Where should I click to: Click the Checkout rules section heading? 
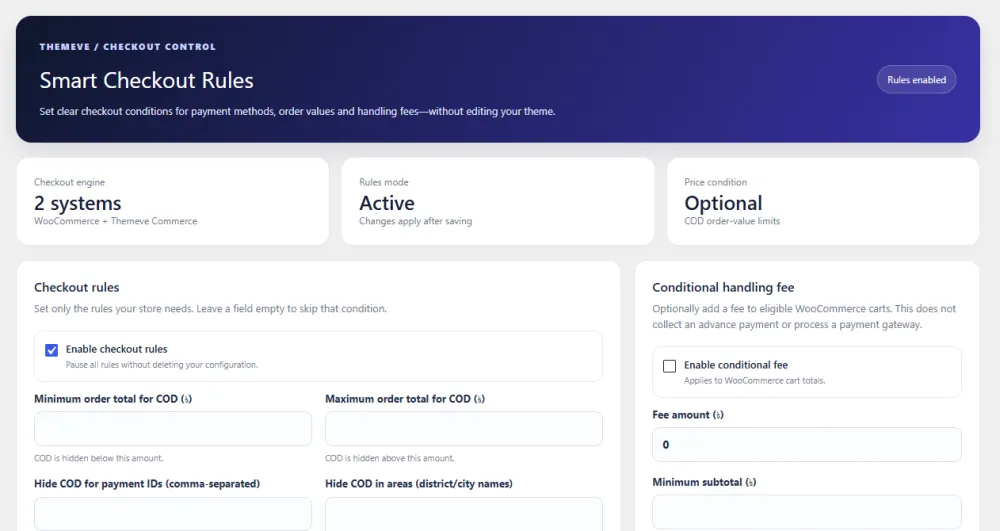tap(77, 287)
